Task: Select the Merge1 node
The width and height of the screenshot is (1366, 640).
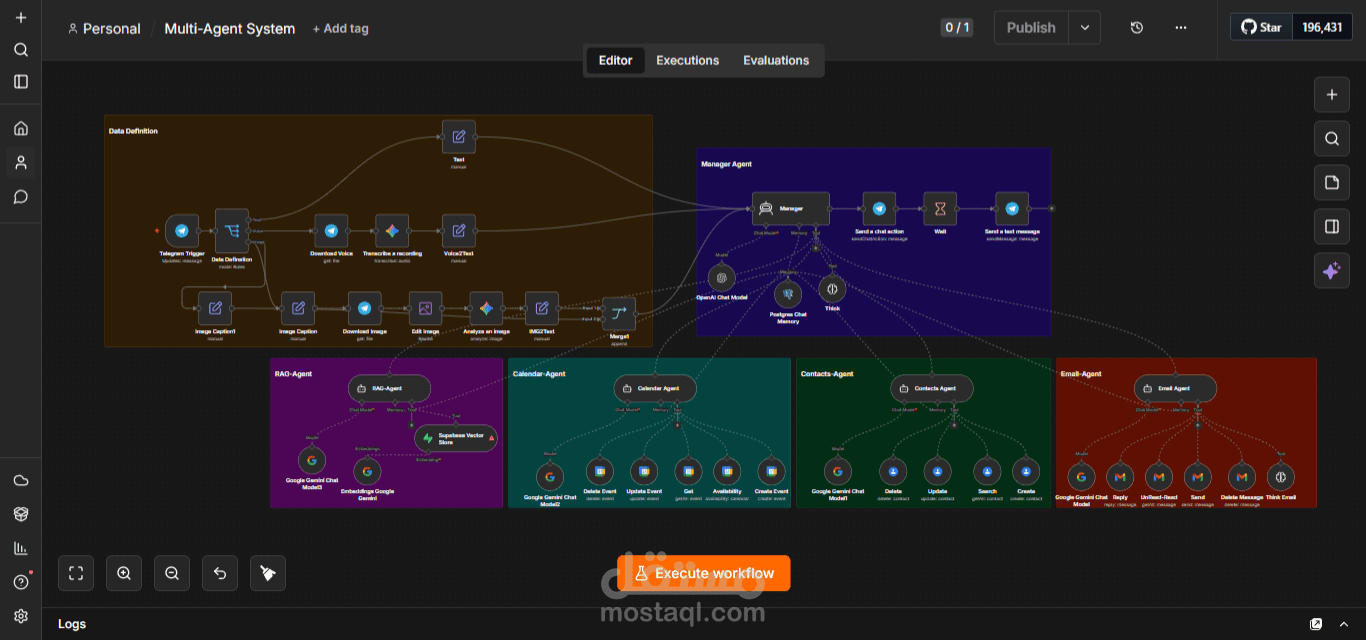Action: tap(619, 314)
